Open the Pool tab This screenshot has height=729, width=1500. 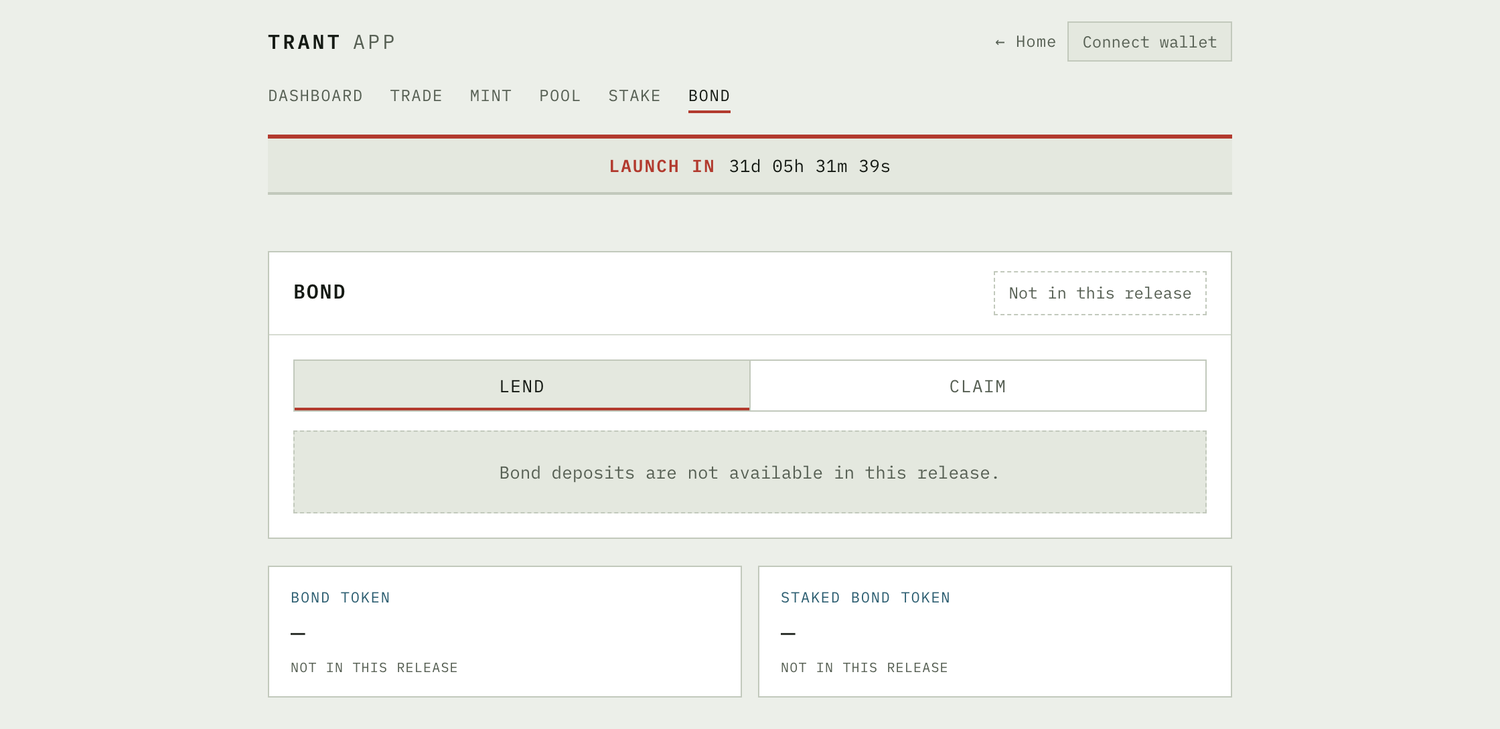tap(560, 96)
